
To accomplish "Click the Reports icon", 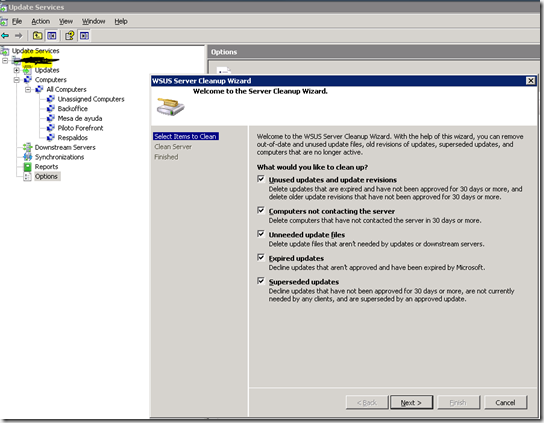I will pyautogui.click(x=27, y=167).
